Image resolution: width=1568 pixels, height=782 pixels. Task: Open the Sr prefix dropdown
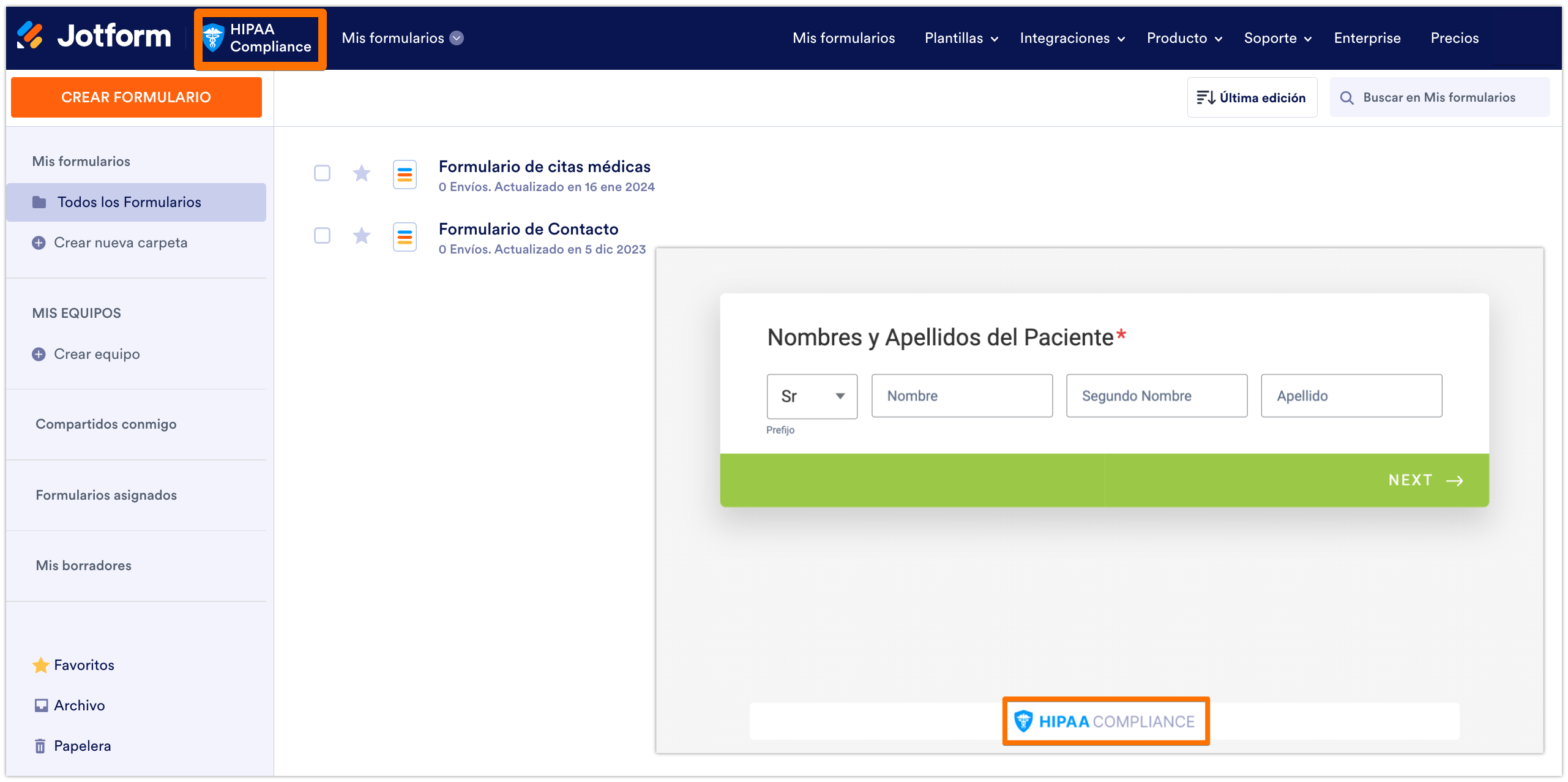(x=812, y=396)
